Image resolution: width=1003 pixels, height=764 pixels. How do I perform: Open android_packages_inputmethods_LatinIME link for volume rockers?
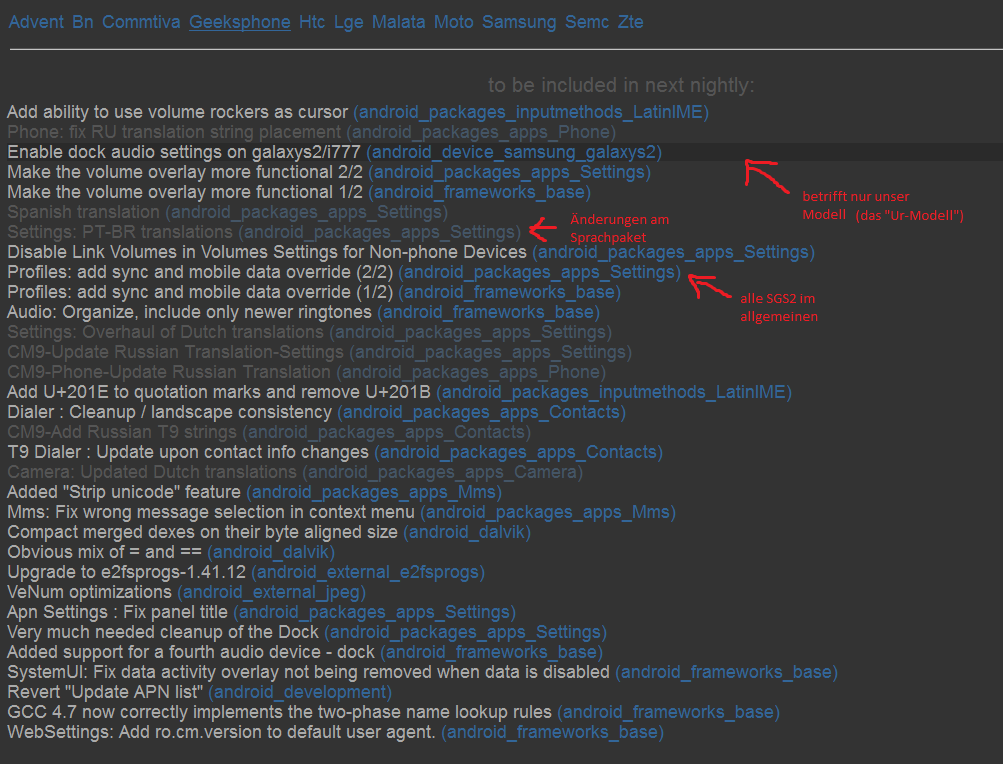[x=530, y=112]
